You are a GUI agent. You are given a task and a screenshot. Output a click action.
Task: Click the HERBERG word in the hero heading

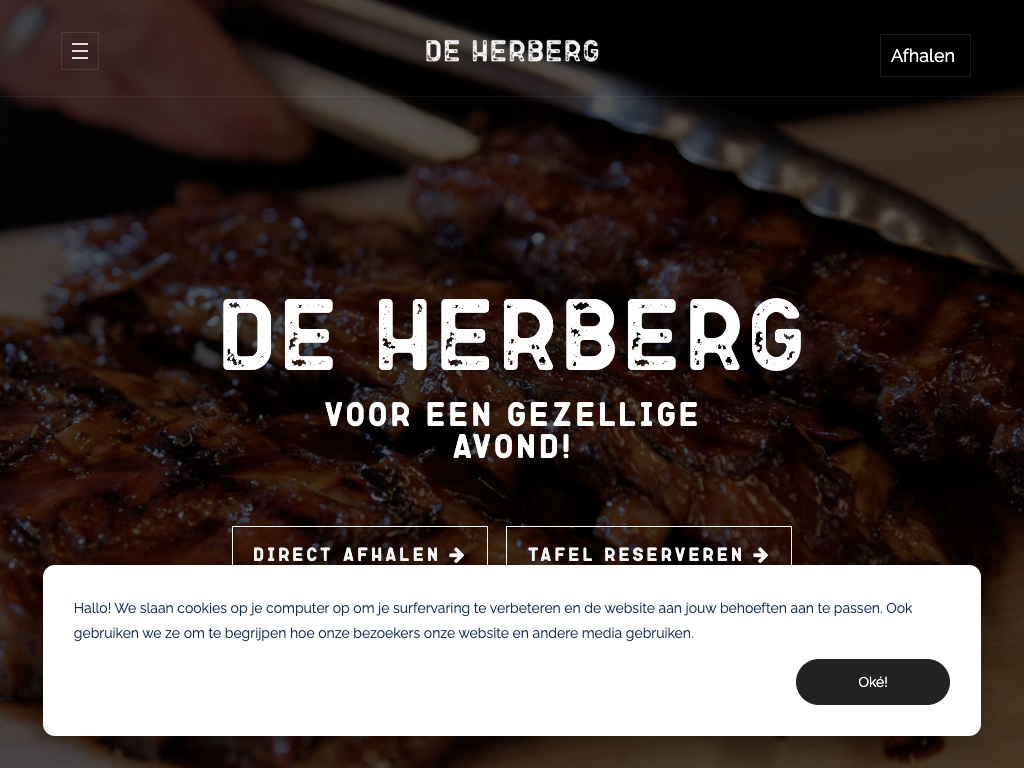tap(590, 336)
